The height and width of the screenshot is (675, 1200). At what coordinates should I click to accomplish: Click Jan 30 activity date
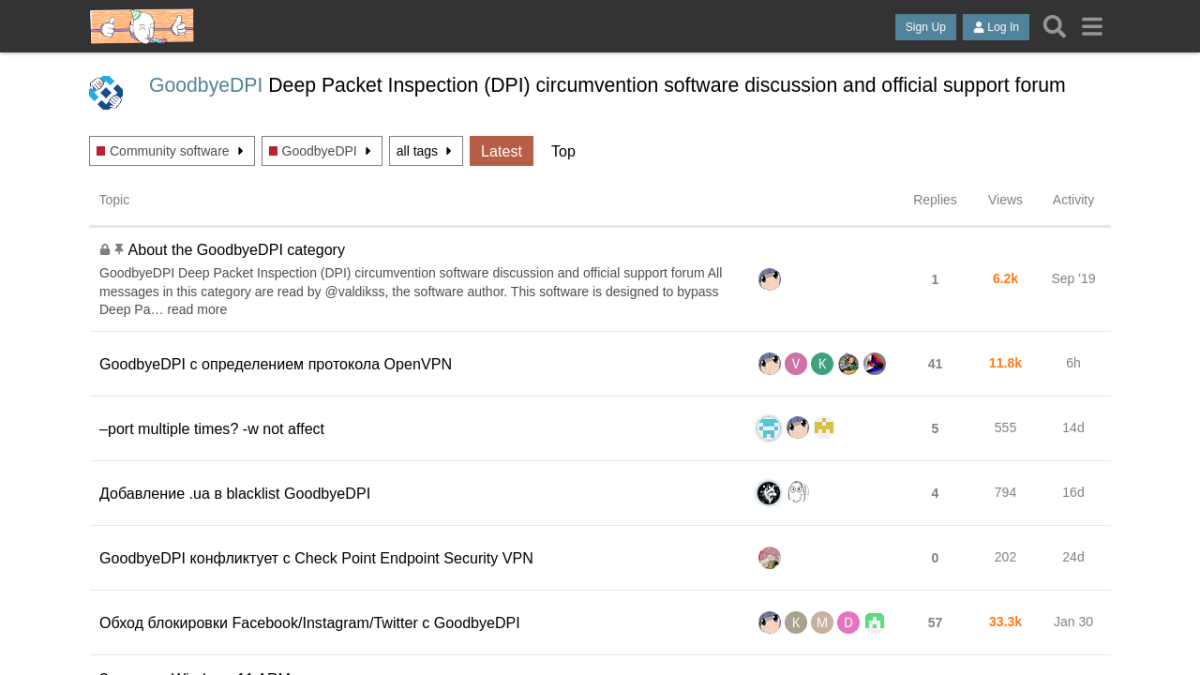coord(1073,622)
